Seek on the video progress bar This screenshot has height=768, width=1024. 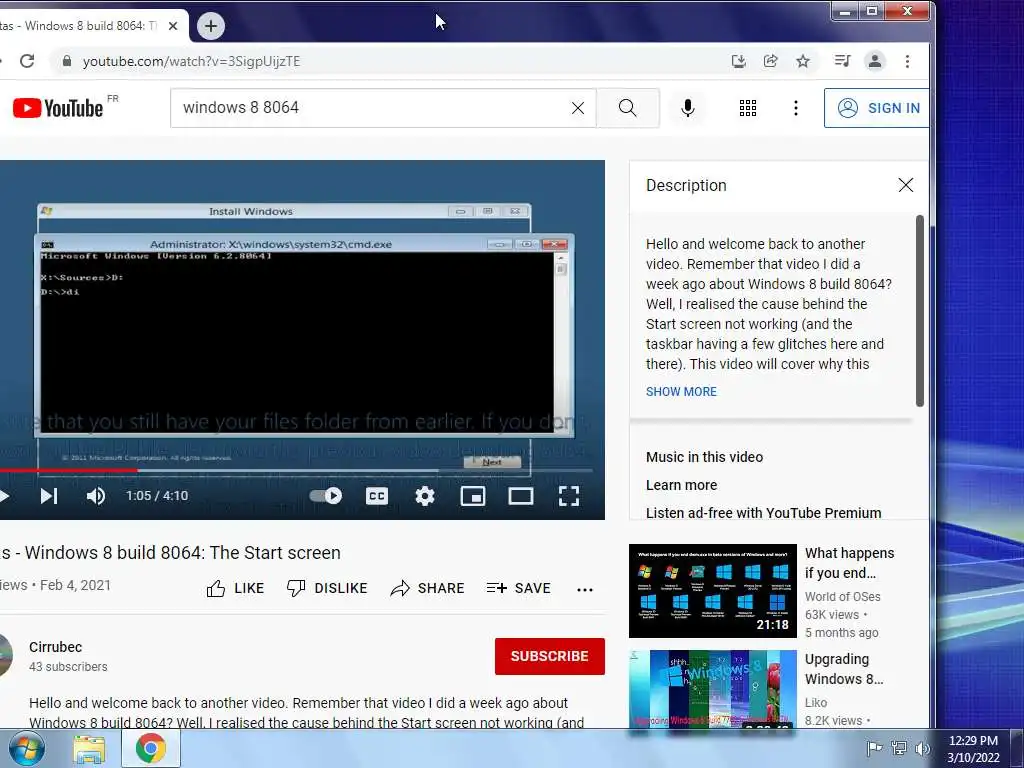296,470
